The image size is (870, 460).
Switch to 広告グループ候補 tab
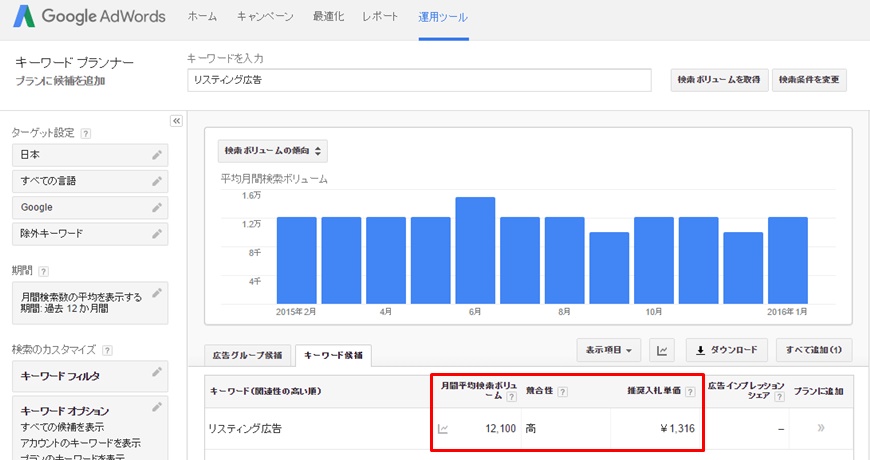[248, 355]
